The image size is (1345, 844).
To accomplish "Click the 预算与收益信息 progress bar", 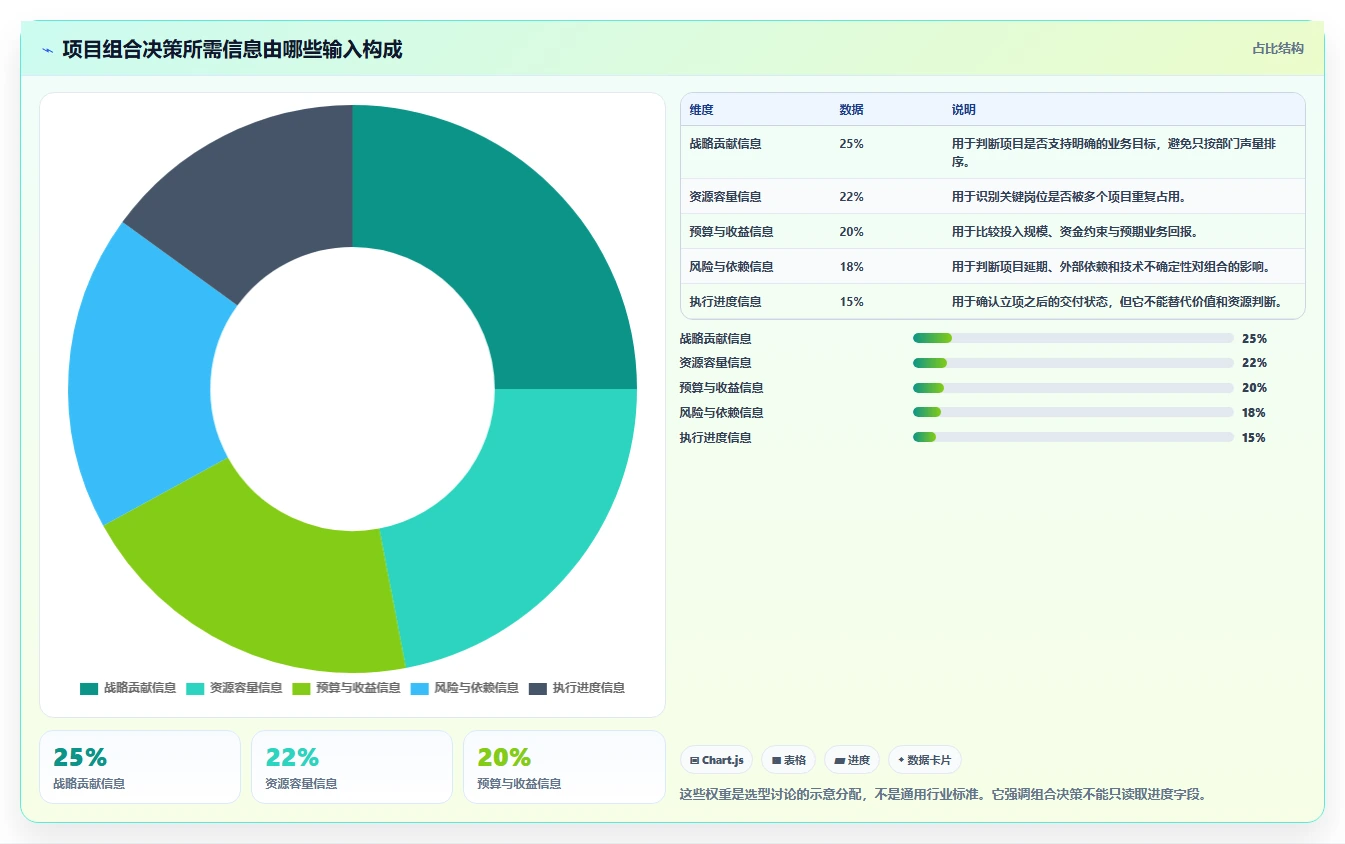I will [1073, 388].
